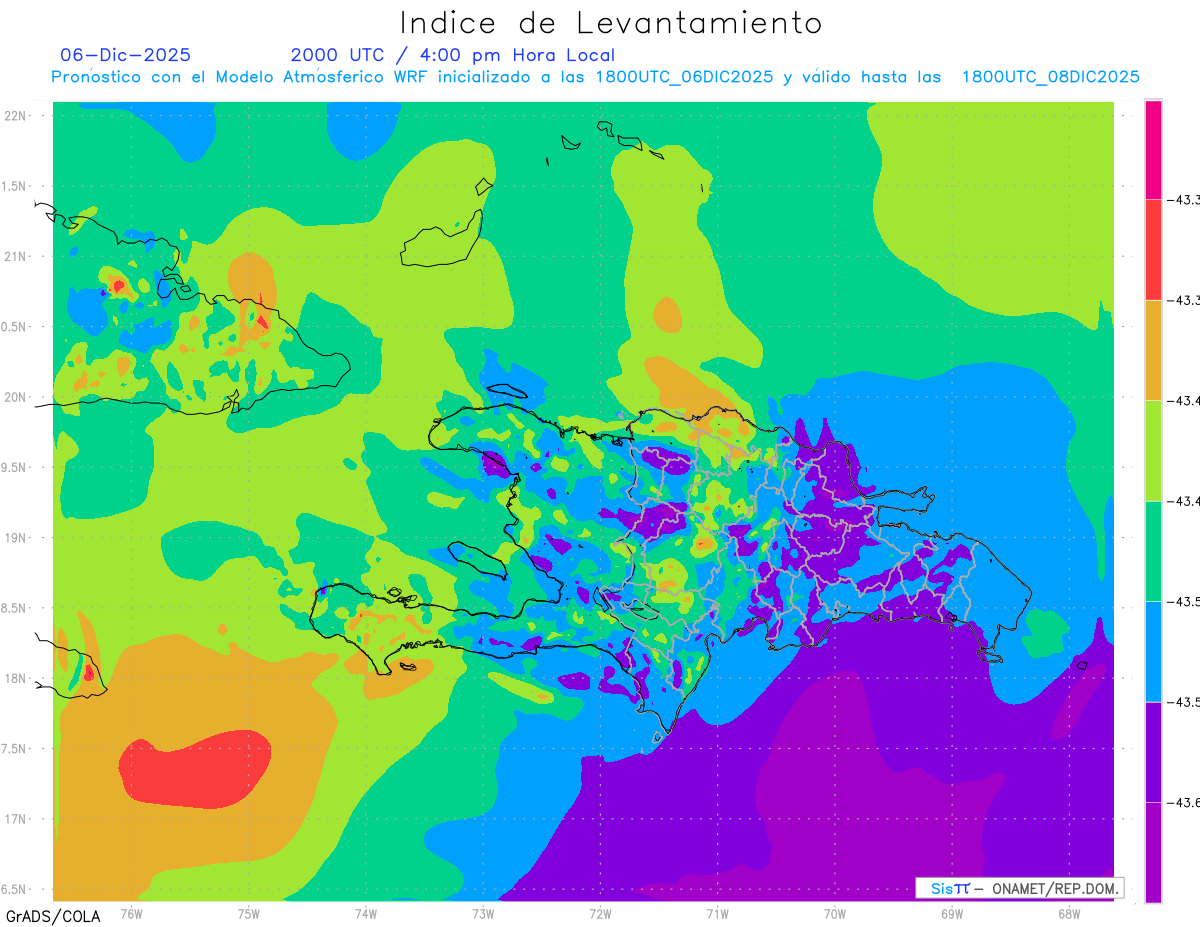The height and width of the screenshot is (927, 1200).
Task: Click the "69W" longitude label
Action: (952, 913)
